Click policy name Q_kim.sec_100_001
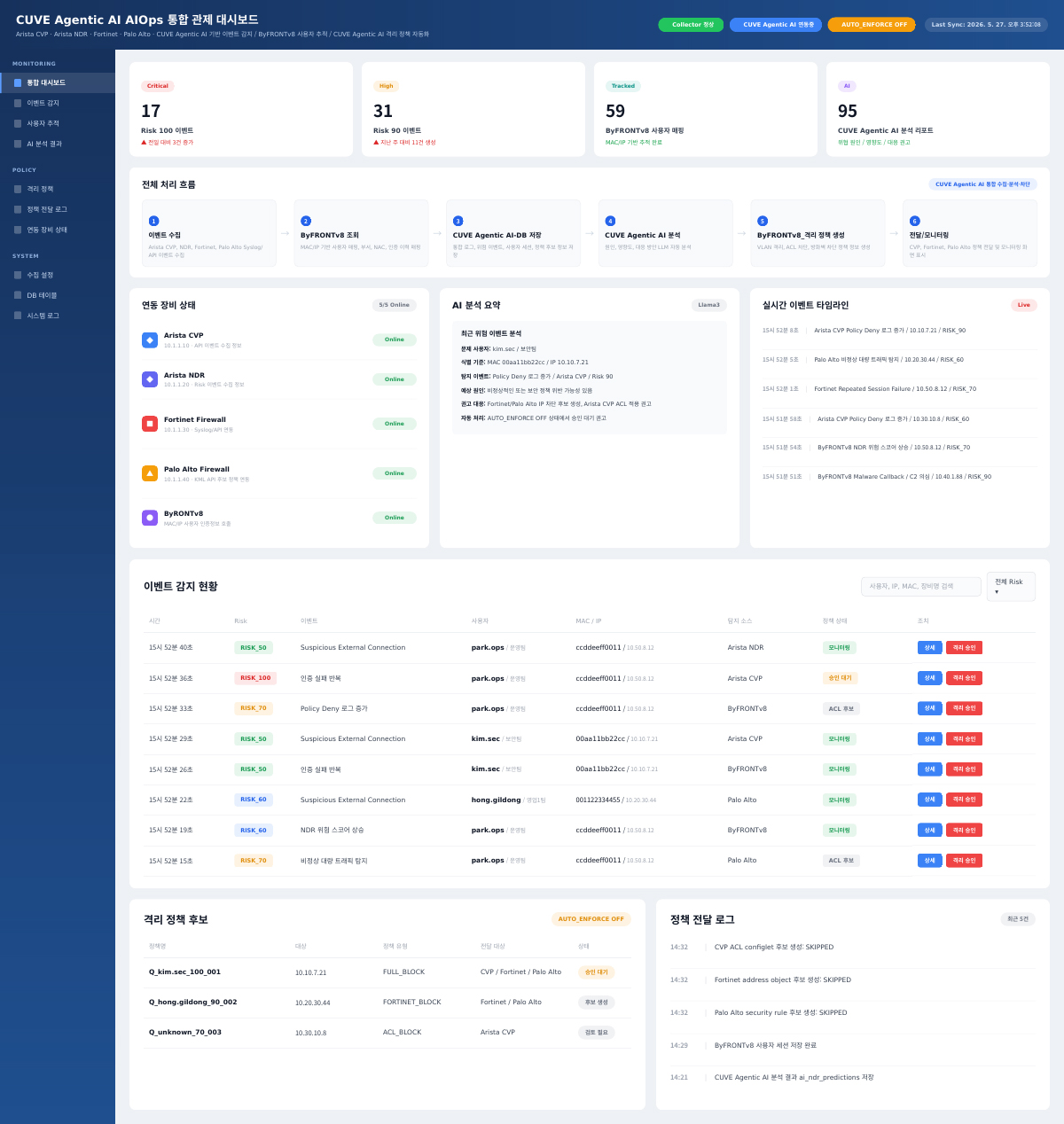Image resolution: width=1064 pixels, height=1124 pixels. click(x=184, y=972)
